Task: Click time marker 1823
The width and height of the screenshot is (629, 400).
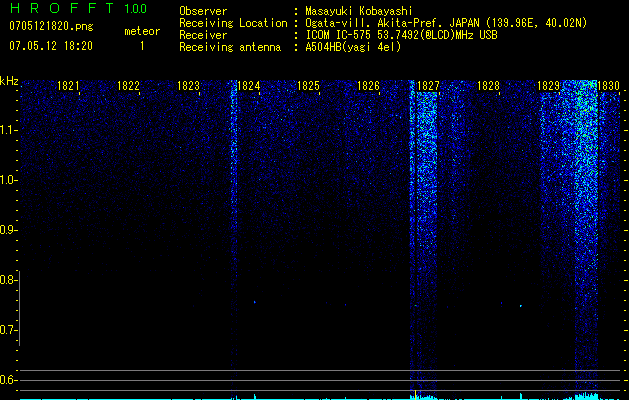Action: pyautogui.click(x=189, y=86)
